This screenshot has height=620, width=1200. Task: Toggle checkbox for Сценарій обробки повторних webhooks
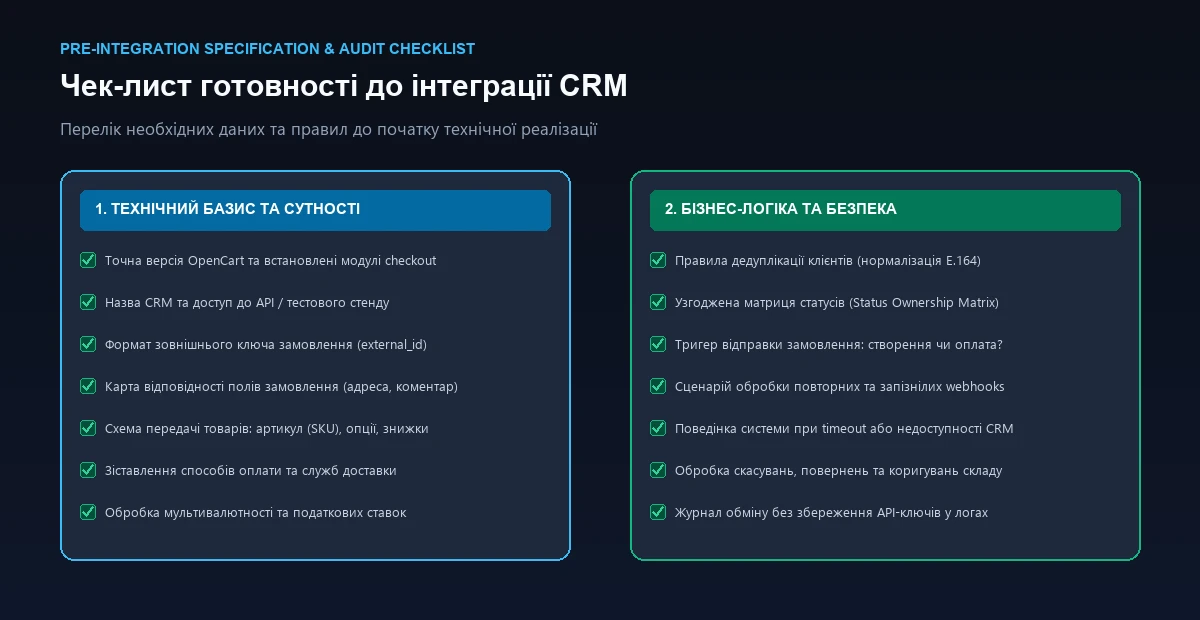click(x=658, y=386)
